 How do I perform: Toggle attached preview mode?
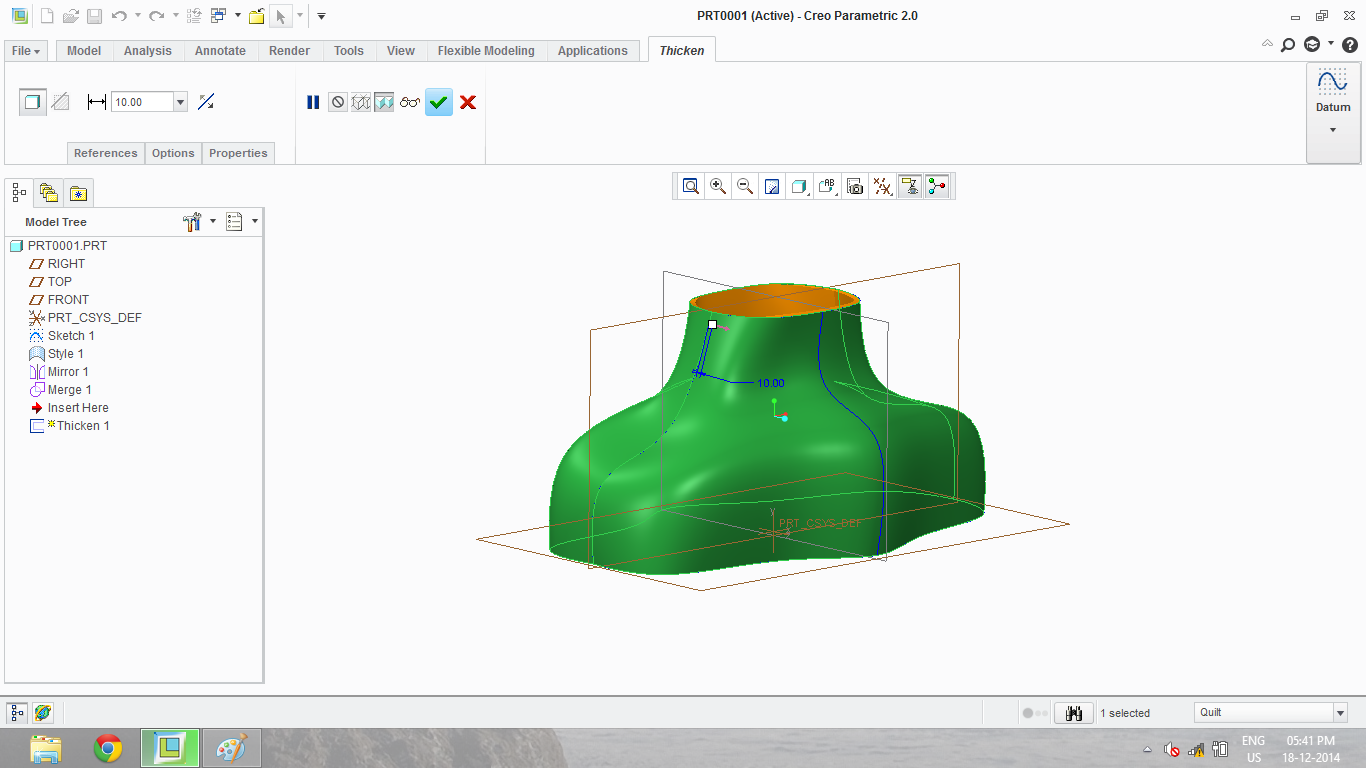click(384, 102)
